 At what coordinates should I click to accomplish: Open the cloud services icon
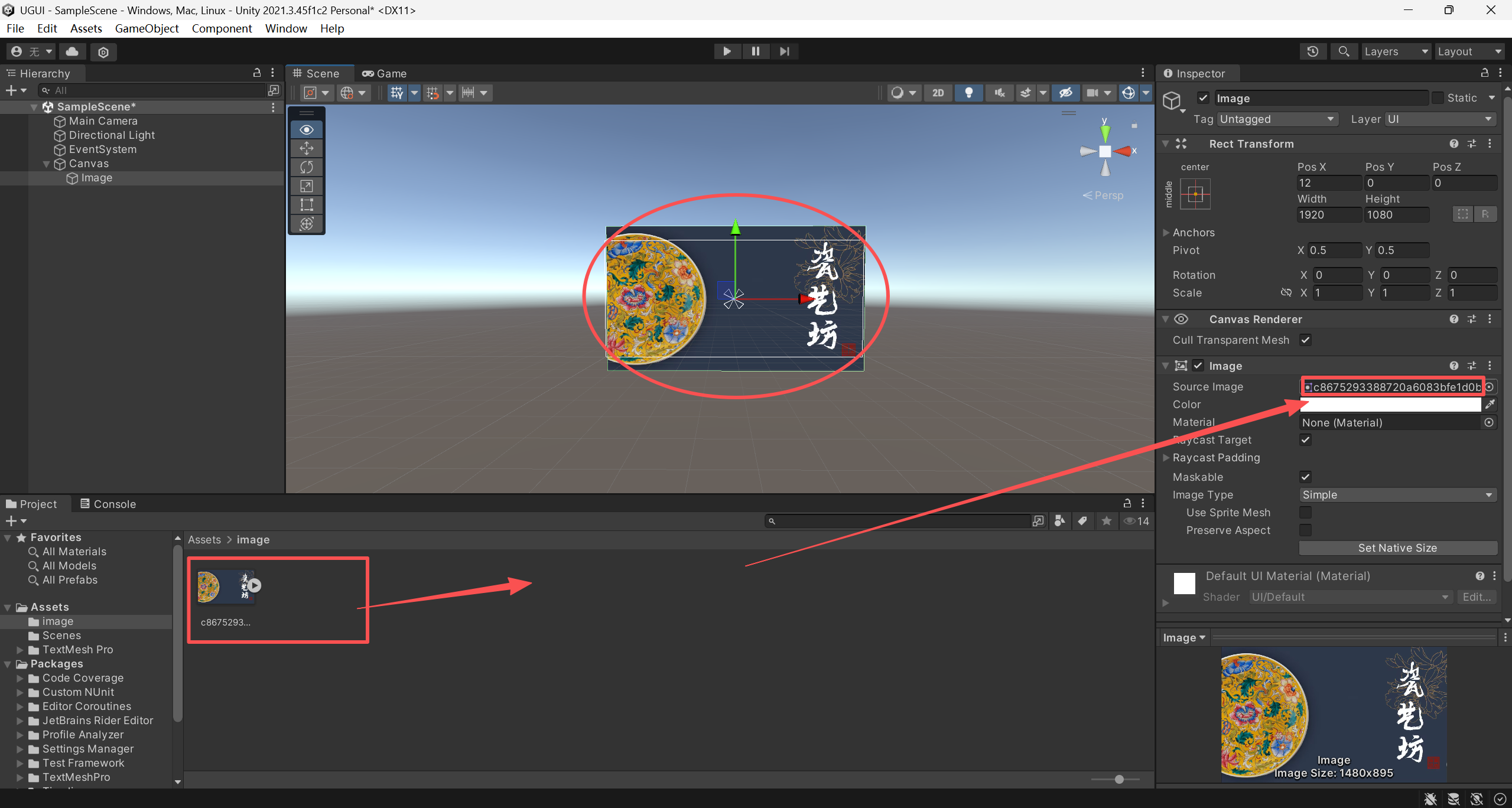point(72,51)
